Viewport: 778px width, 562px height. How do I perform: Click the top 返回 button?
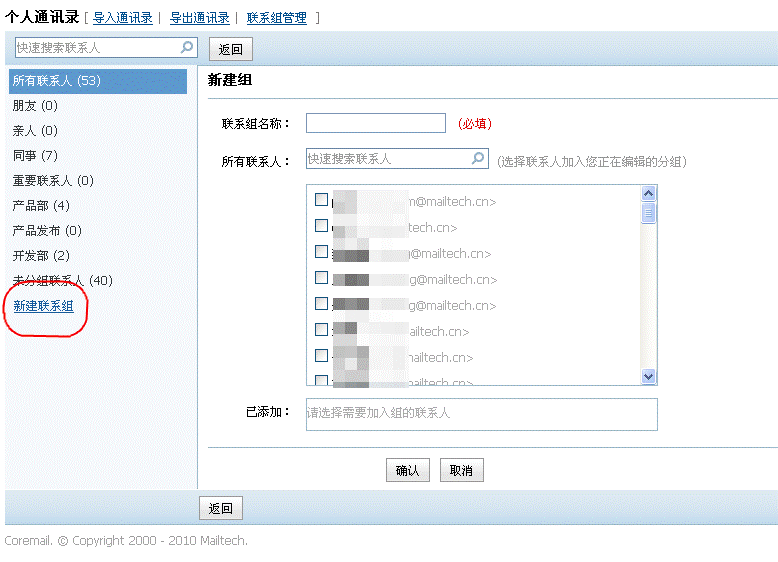click(231, 49)
